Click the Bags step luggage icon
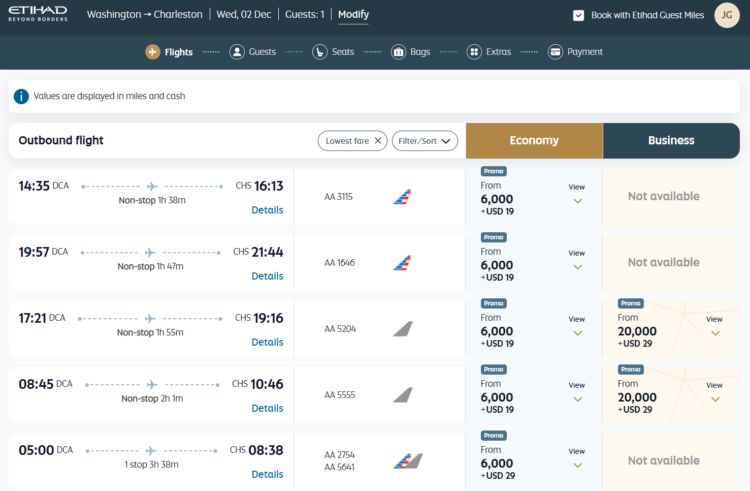This screenshot has width=750, height=491. tap(398, 52)
